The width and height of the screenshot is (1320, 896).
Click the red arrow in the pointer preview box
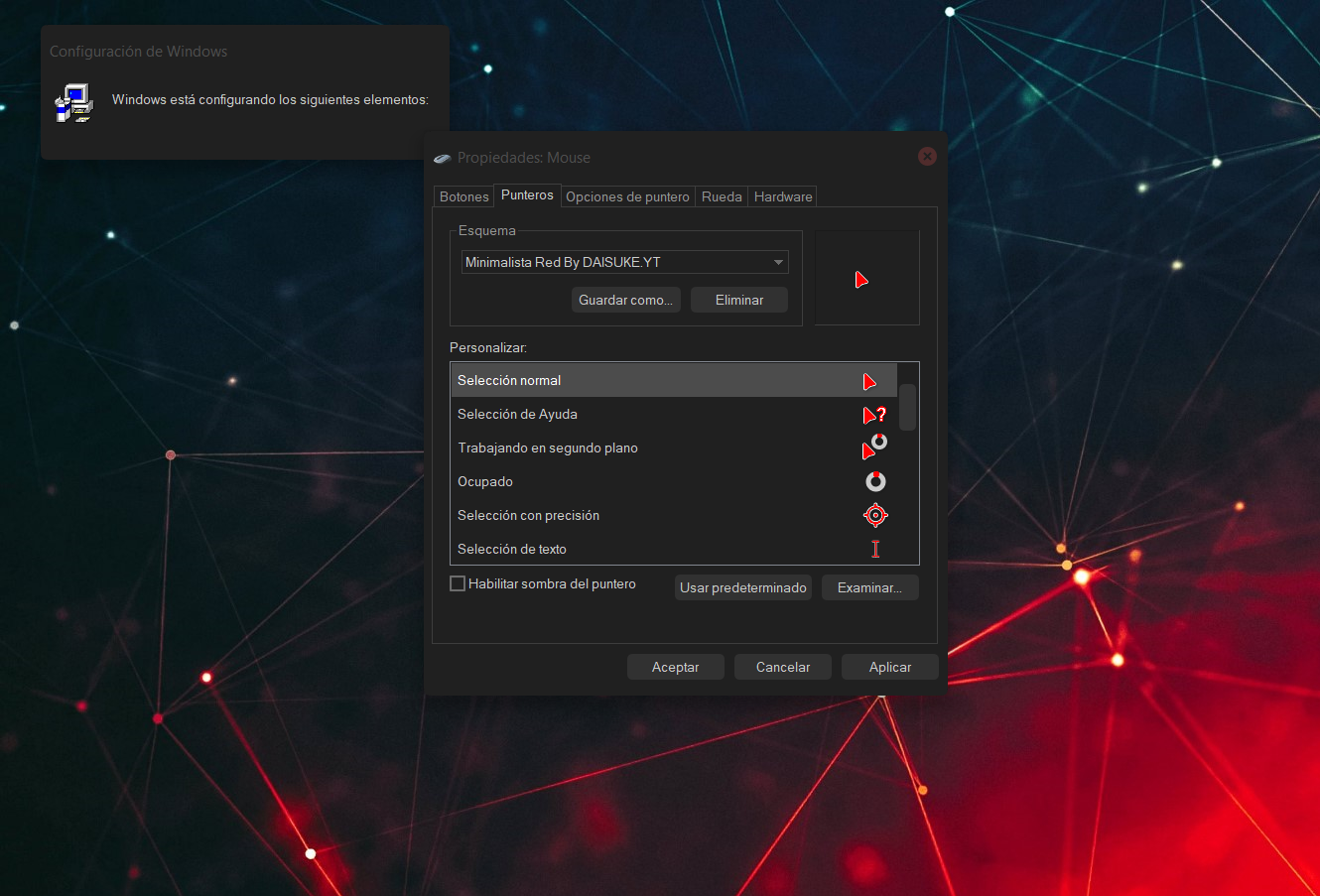point(862,279)
